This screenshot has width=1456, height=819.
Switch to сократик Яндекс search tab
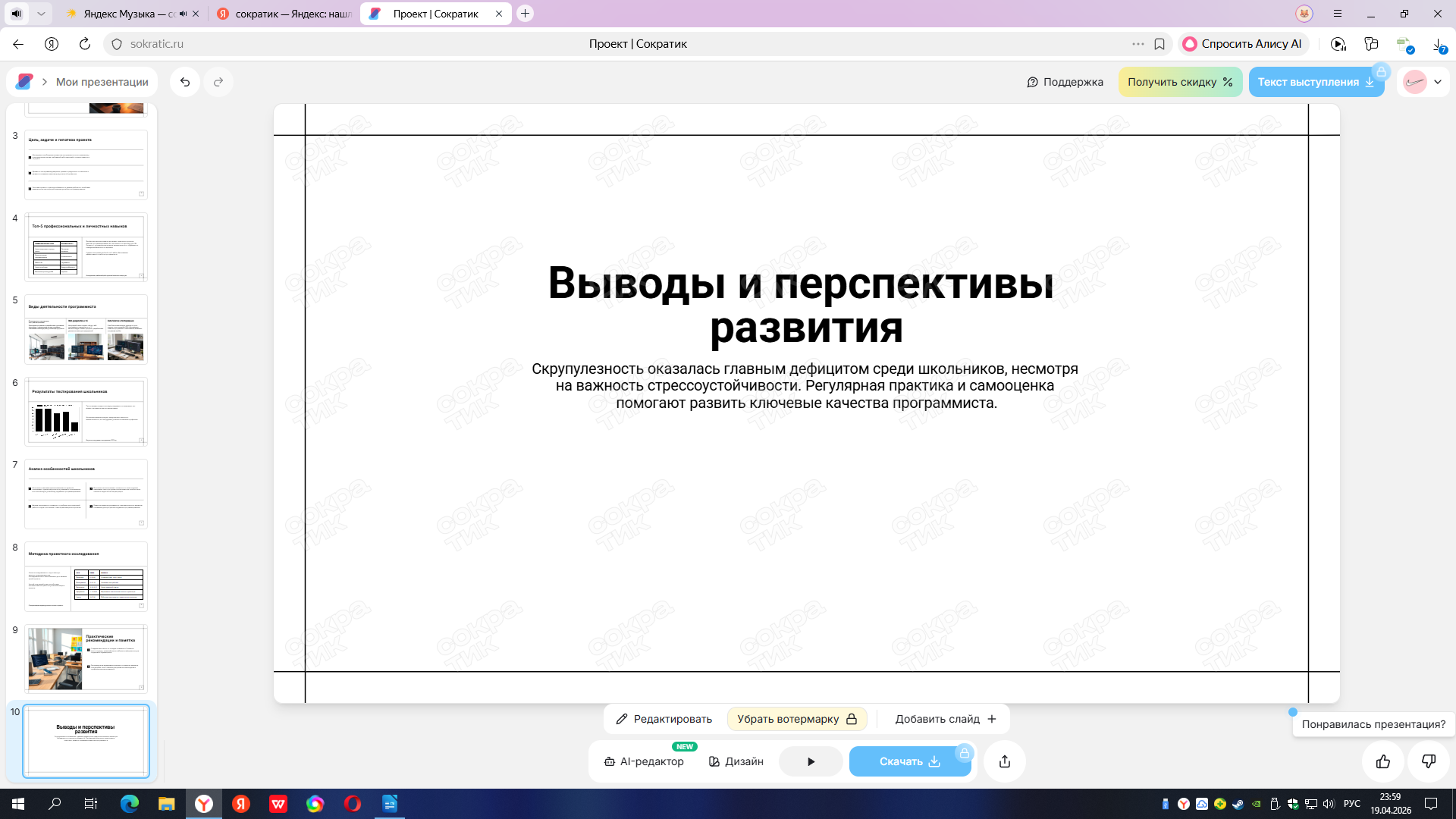(285, 14)
